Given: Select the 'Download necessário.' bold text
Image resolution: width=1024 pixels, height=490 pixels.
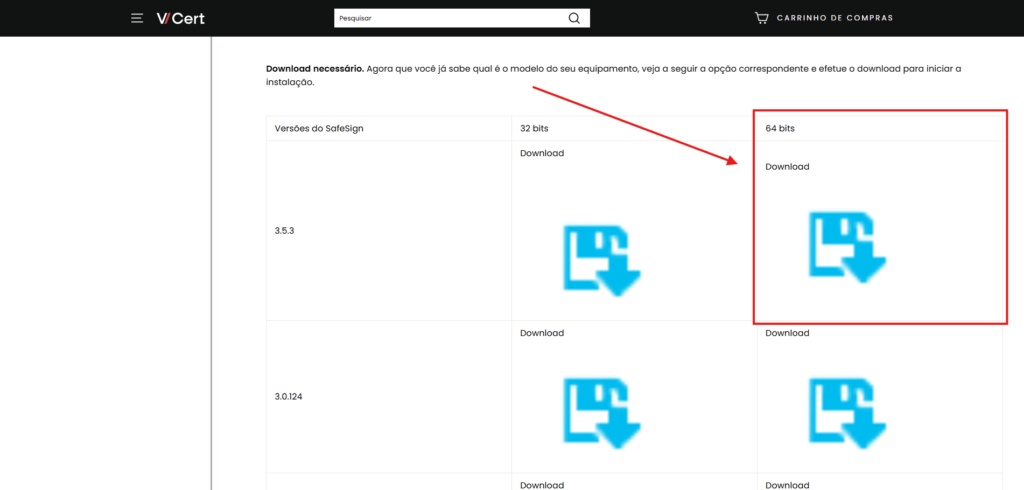Looking at the screenshot, I should 315,69.
